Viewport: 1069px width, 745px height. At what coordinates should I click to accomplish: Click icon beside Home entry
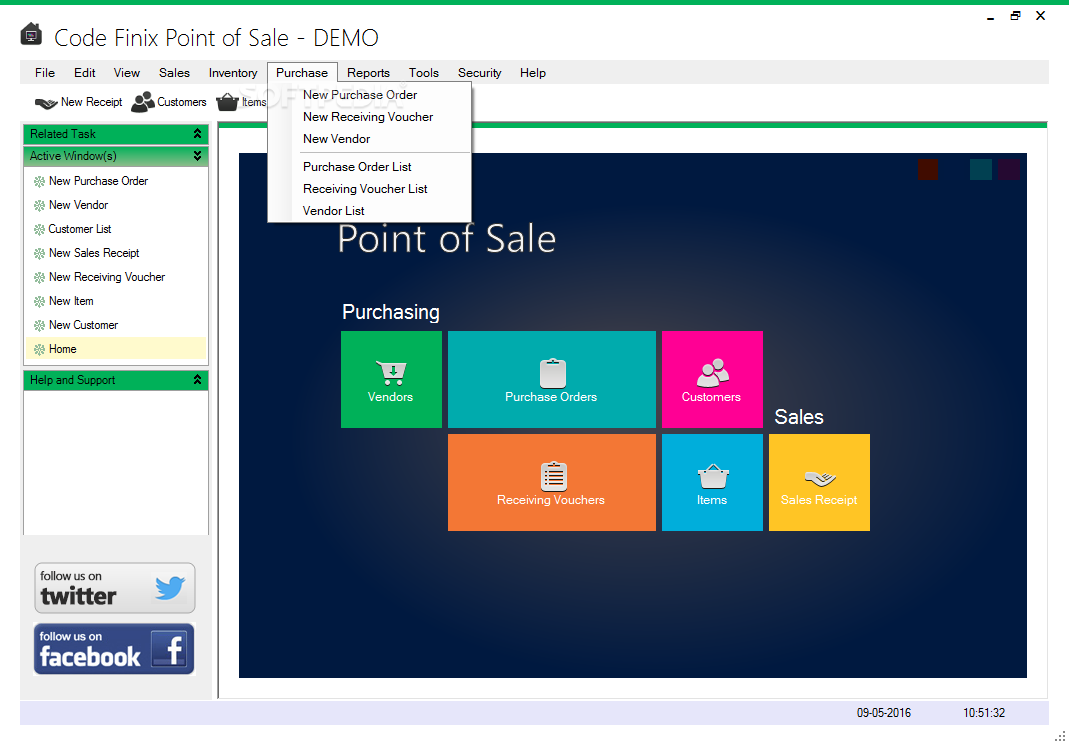point(40,350)
